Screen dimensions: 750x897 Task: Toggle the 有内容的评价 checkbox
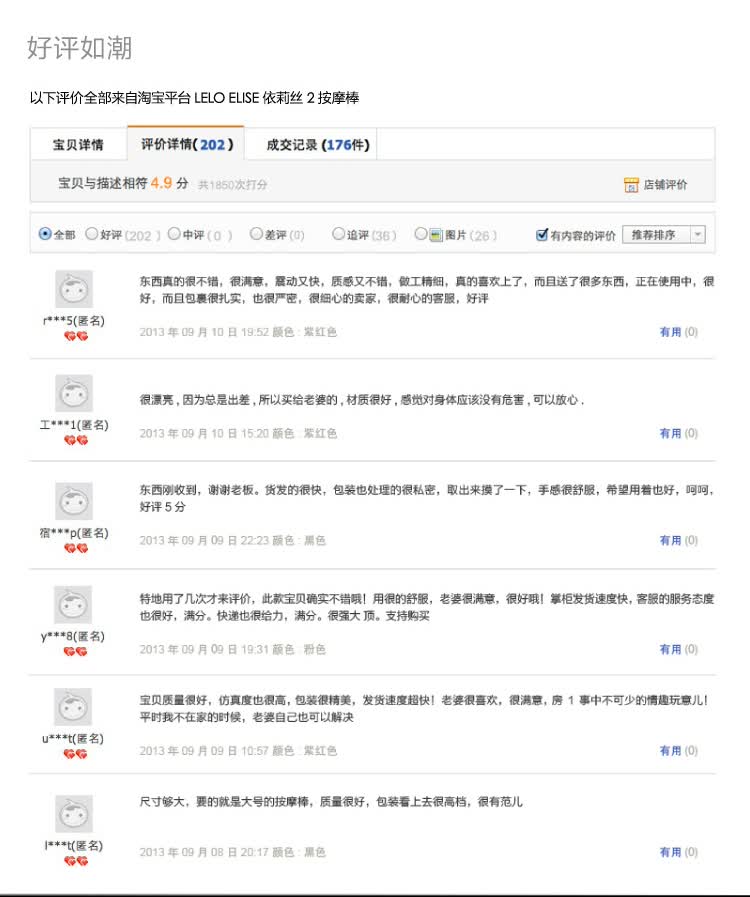point(542,235)
